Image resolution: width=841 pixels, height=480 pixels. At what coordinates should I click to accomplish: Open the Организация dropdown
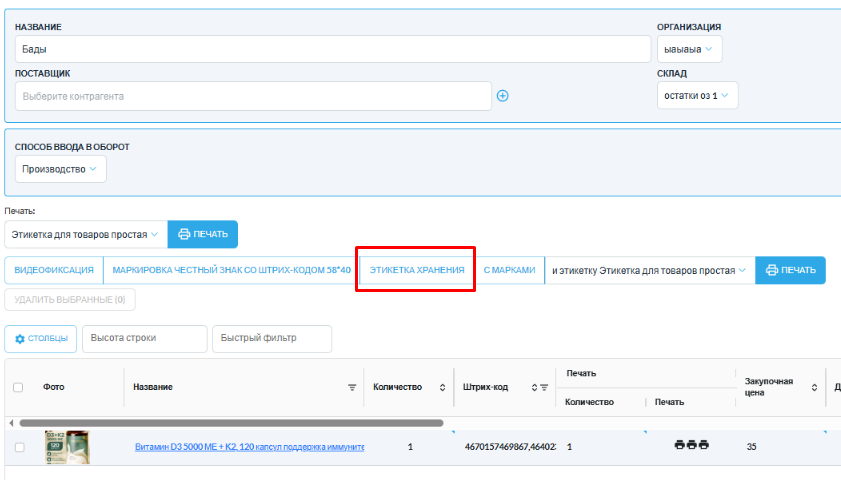point(689,48)
